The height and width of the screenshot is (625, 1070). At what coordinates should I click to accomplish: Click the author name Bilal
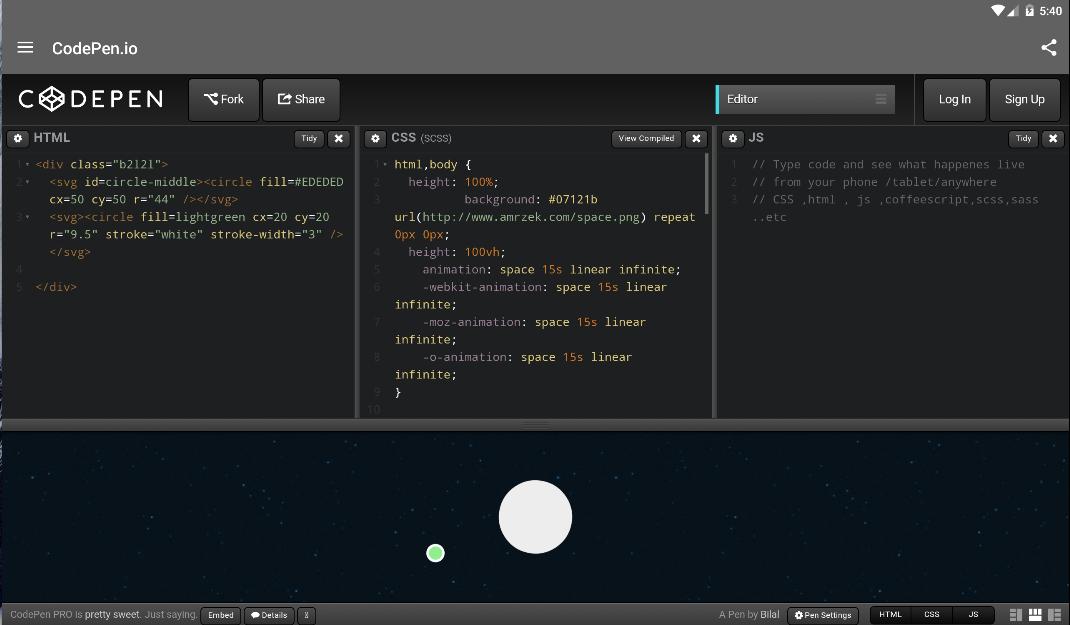(x=770, y=615)
